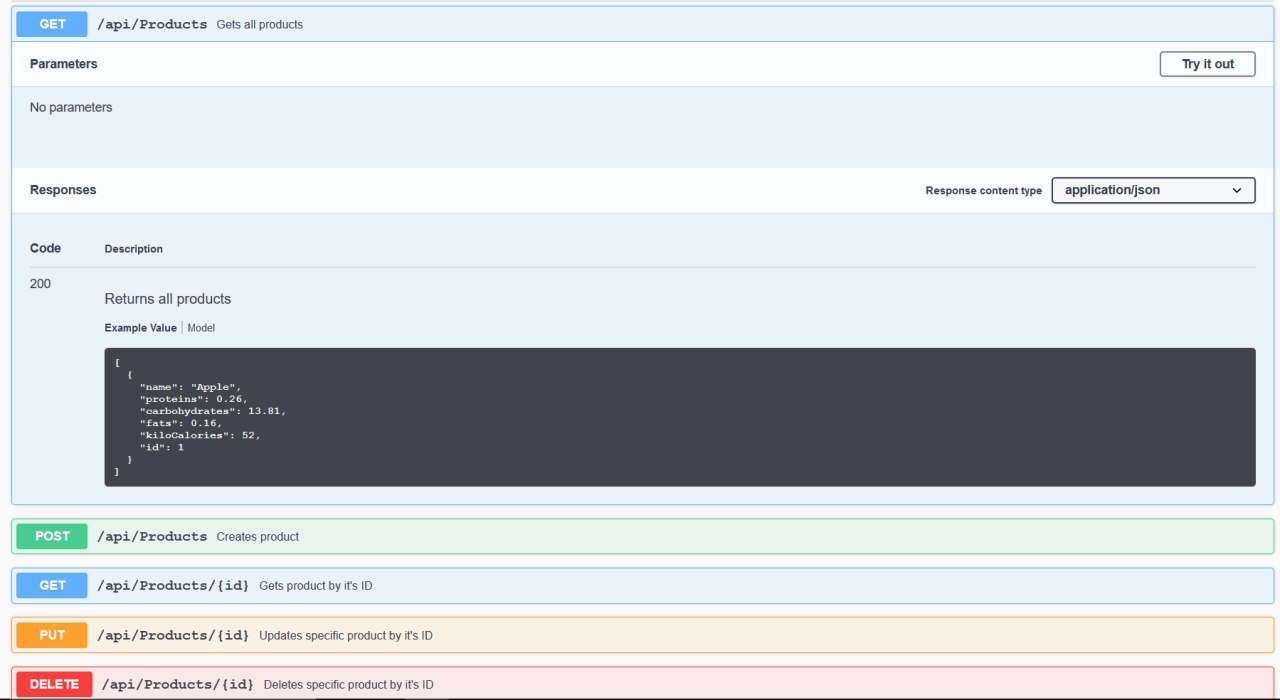Click the Description column header
Viewport: 1280px width, 700px height.
[134, 249]
